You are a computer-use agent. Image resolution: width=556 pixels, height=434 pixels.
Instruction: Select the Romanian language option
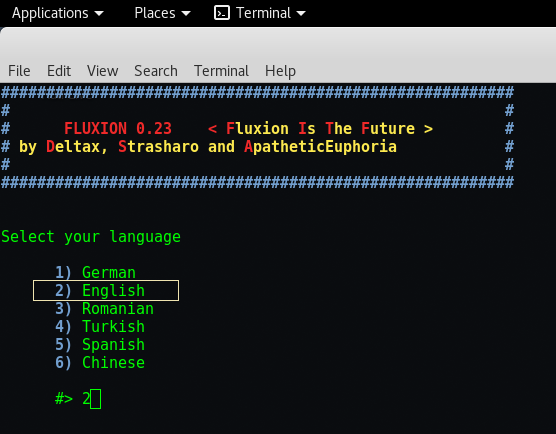pyautogui.click(x=104, y=309)
